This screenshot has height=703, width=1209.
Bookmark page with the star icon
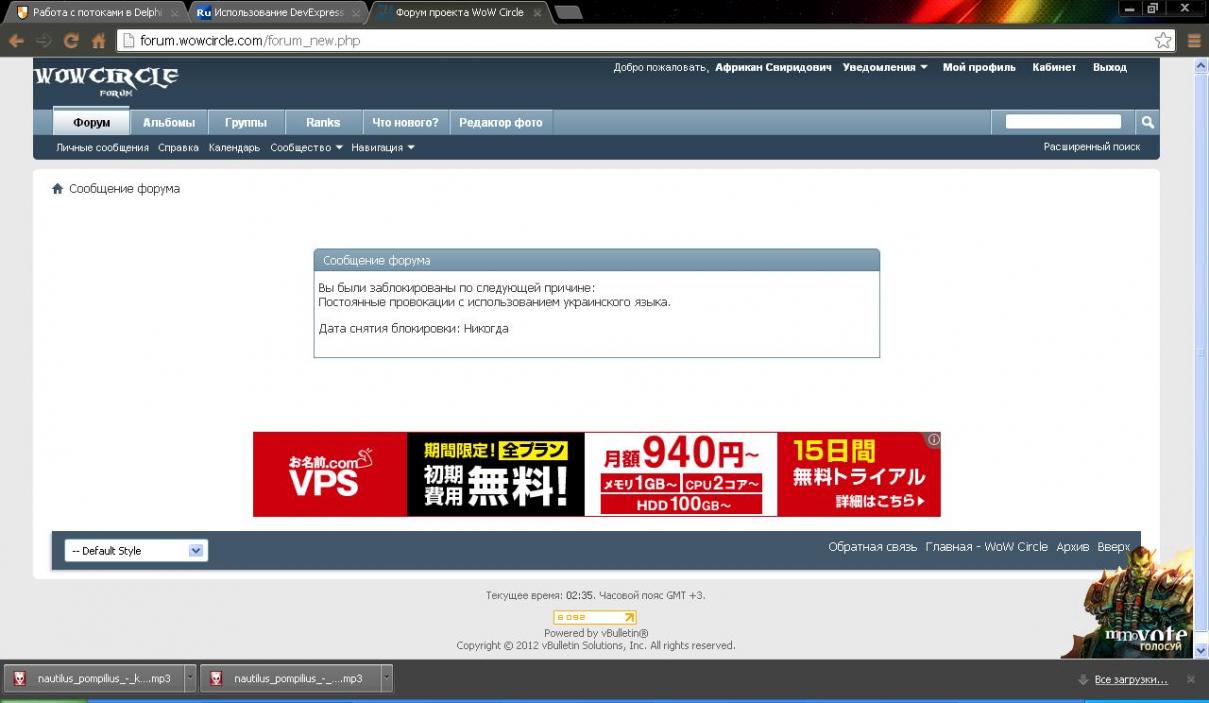point(1163,41)
